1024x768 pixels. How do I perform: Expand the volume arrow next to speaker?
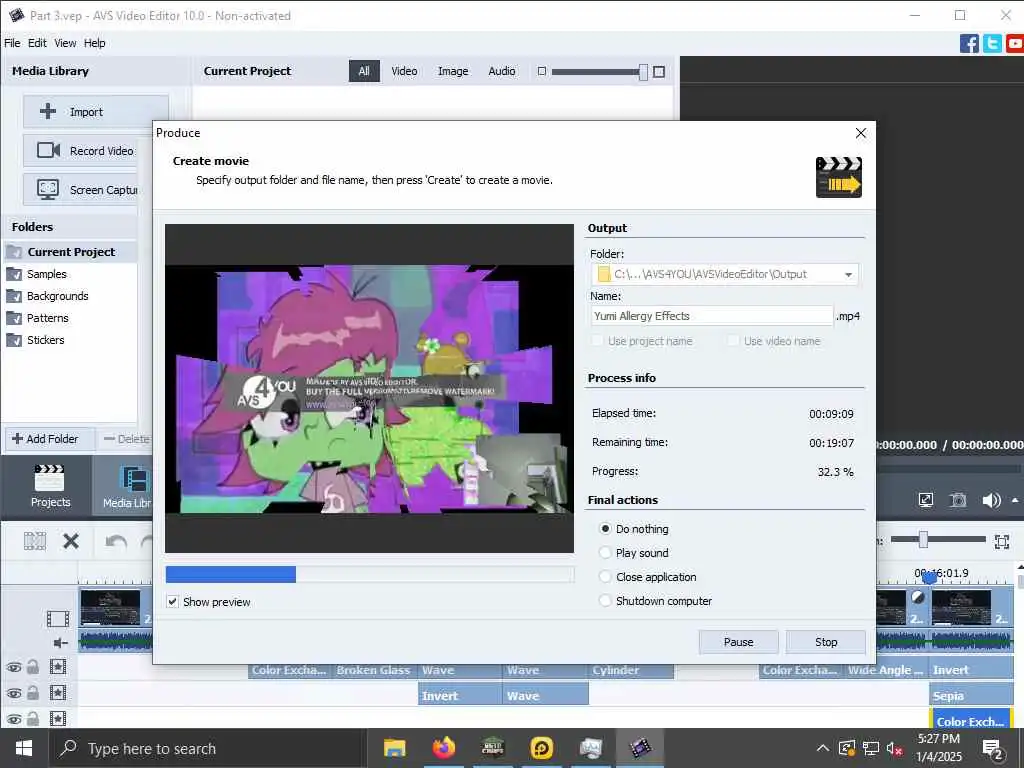click(x=1015, y=500)
